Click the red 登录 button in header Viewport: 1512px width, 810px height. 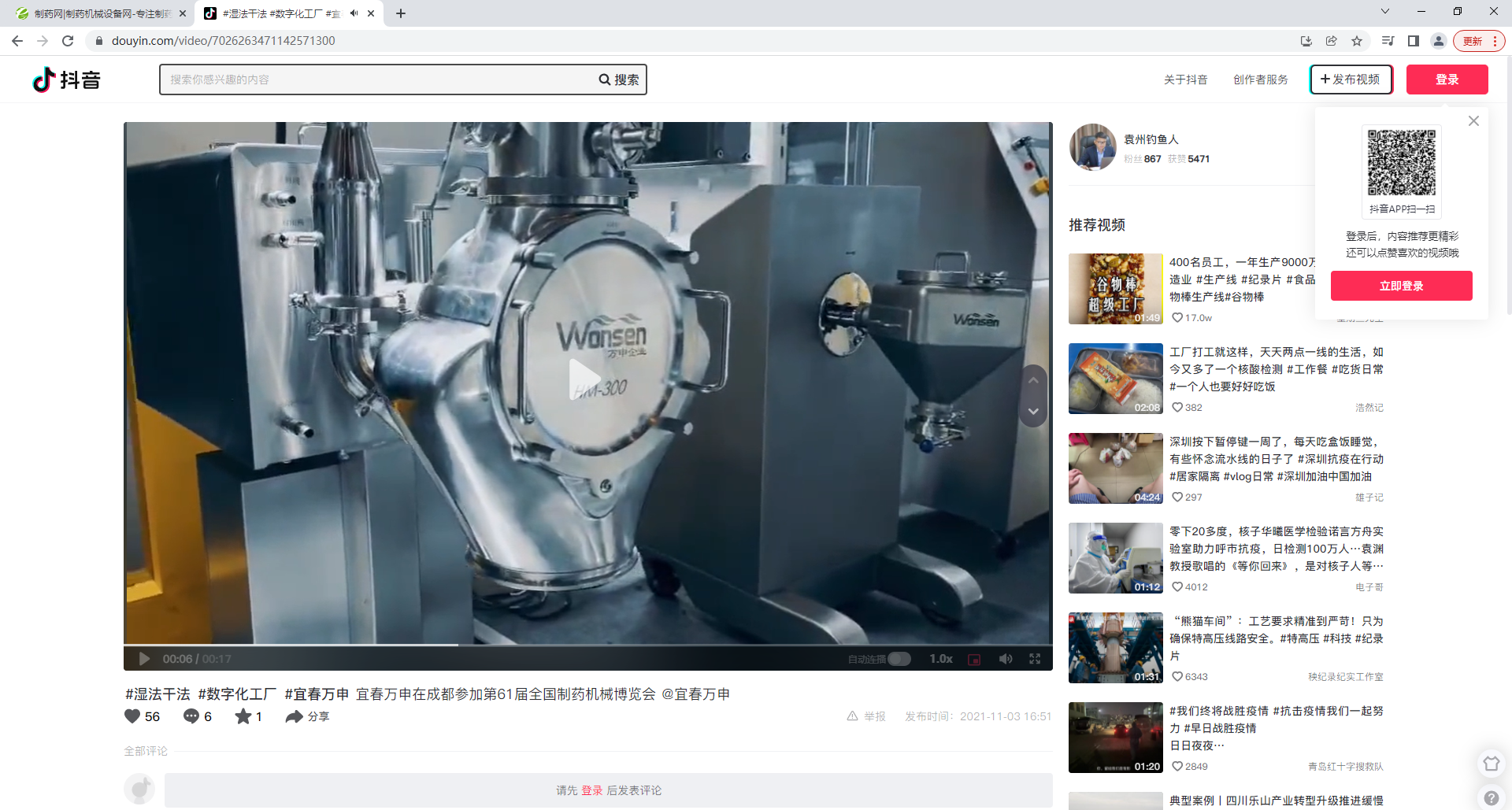tap(1447, 80)
